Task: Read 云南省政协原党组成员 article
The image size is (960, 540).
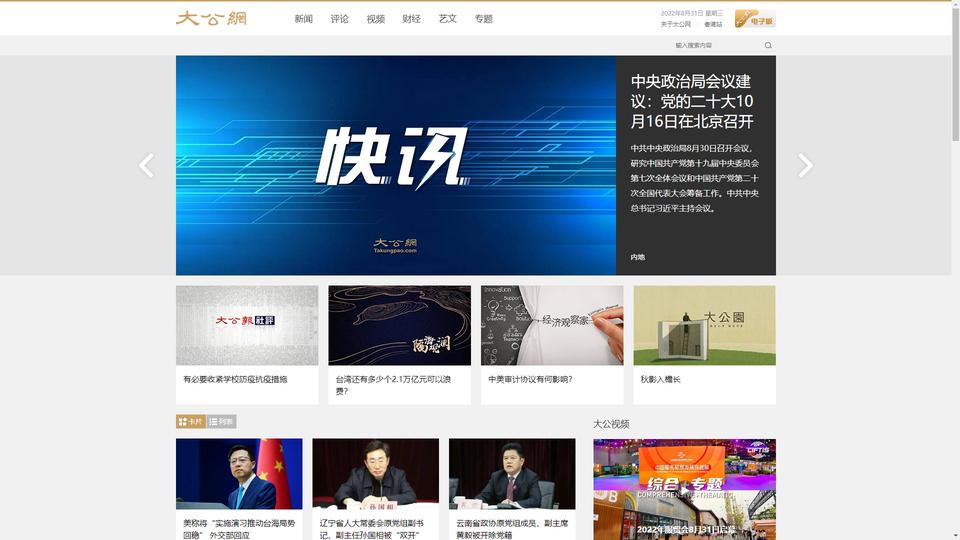Action: (512, 529)
